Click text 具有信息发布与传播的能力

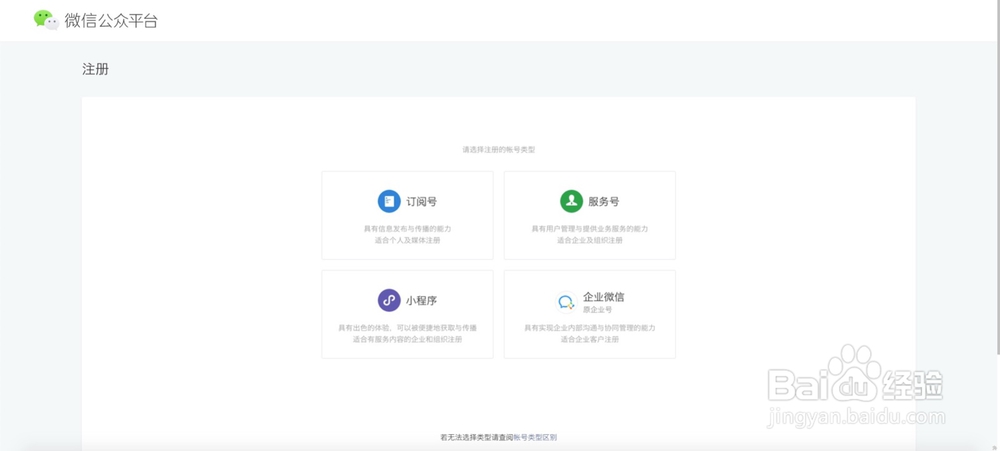click(x=408, y=228)
